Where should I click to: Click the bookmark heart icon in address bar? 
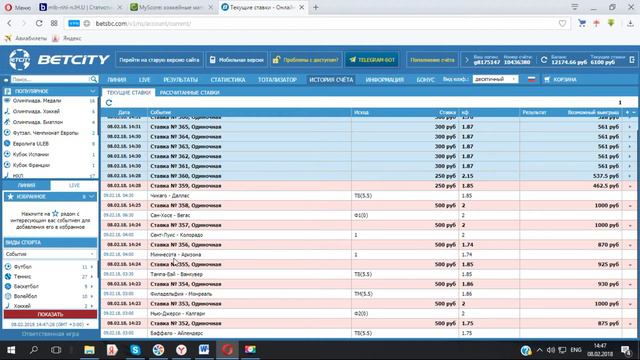pyautogui.click(x=562, y=23)
